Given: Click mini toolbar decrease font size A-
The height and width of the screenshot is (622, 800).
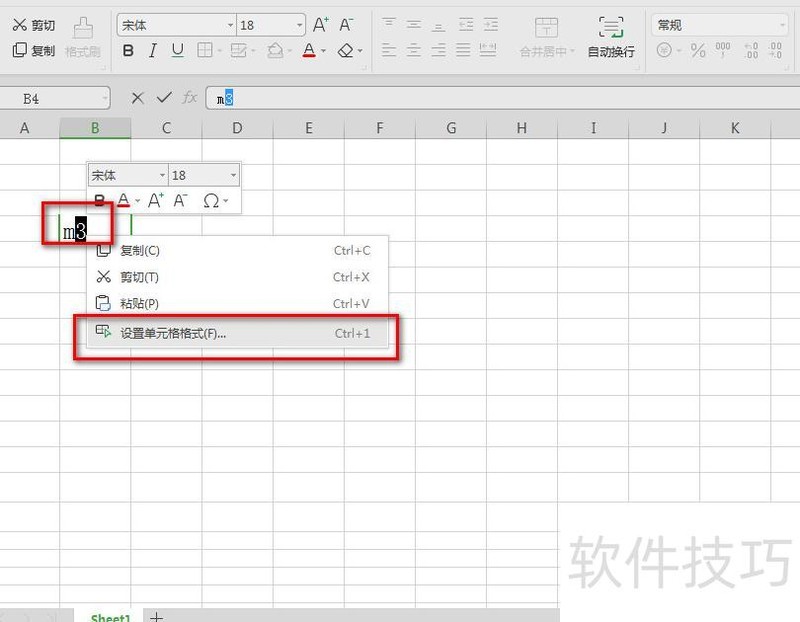Looking at the screenshot, I should pyautogui.click(x=180, y=200).
